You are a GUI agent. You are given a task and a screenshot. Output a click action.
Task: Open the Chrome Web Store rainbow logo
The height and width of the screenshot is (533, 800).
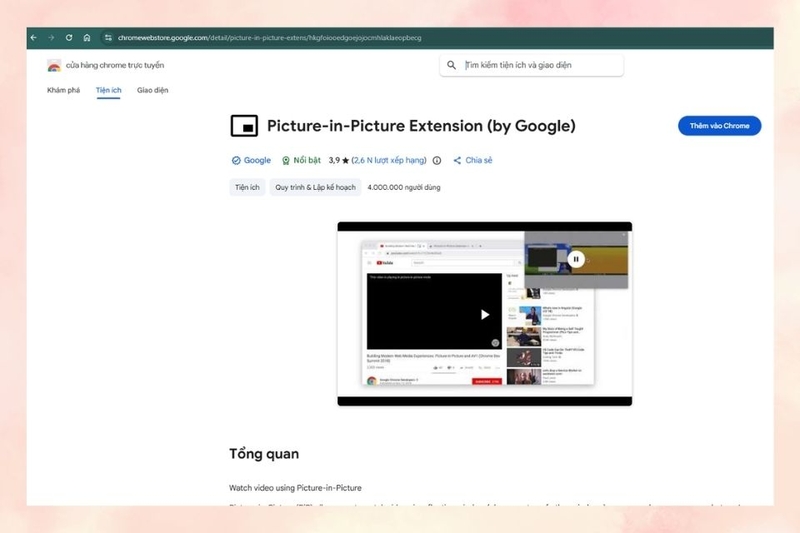54,66
